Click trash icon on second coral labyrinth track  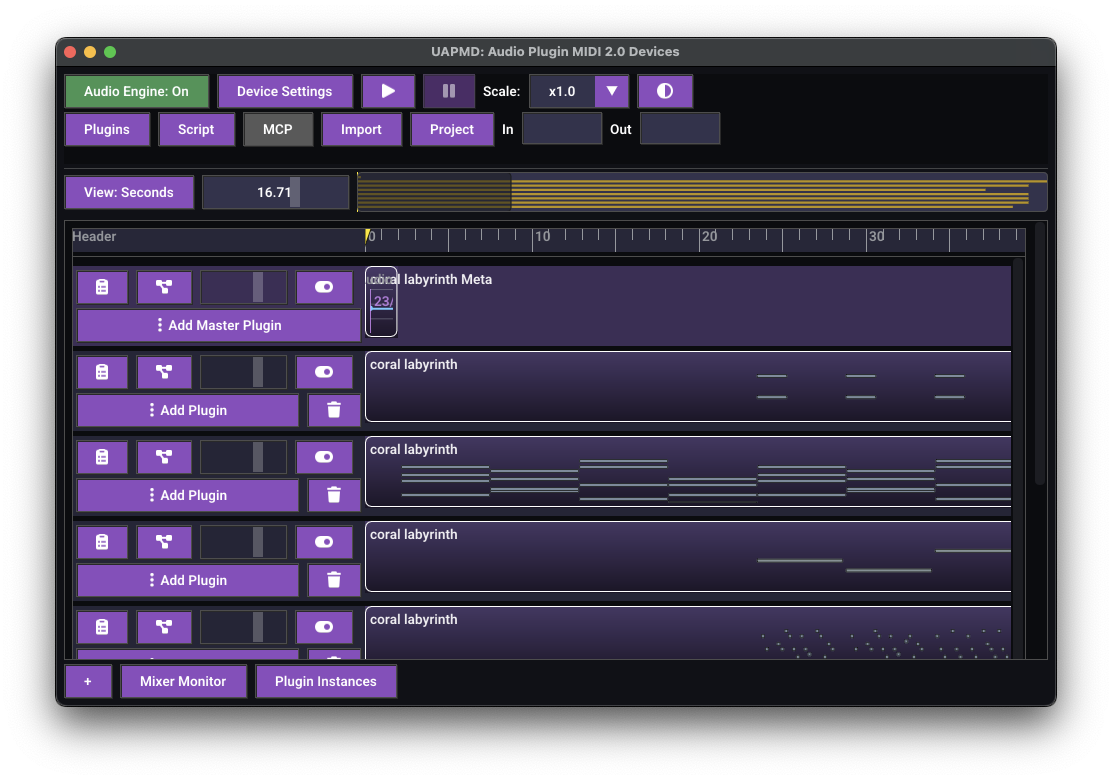pos(334,496)
